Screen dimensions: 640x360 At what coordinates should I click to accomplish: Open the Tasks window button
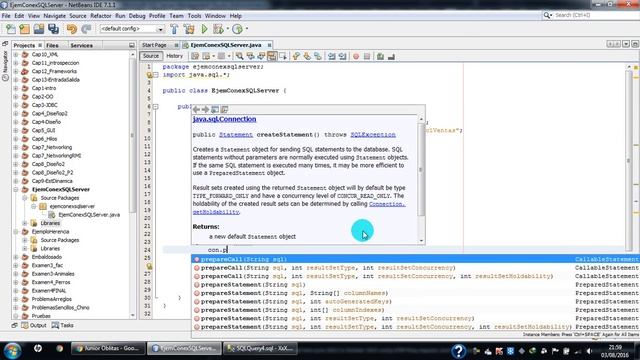tap(62, 325)
